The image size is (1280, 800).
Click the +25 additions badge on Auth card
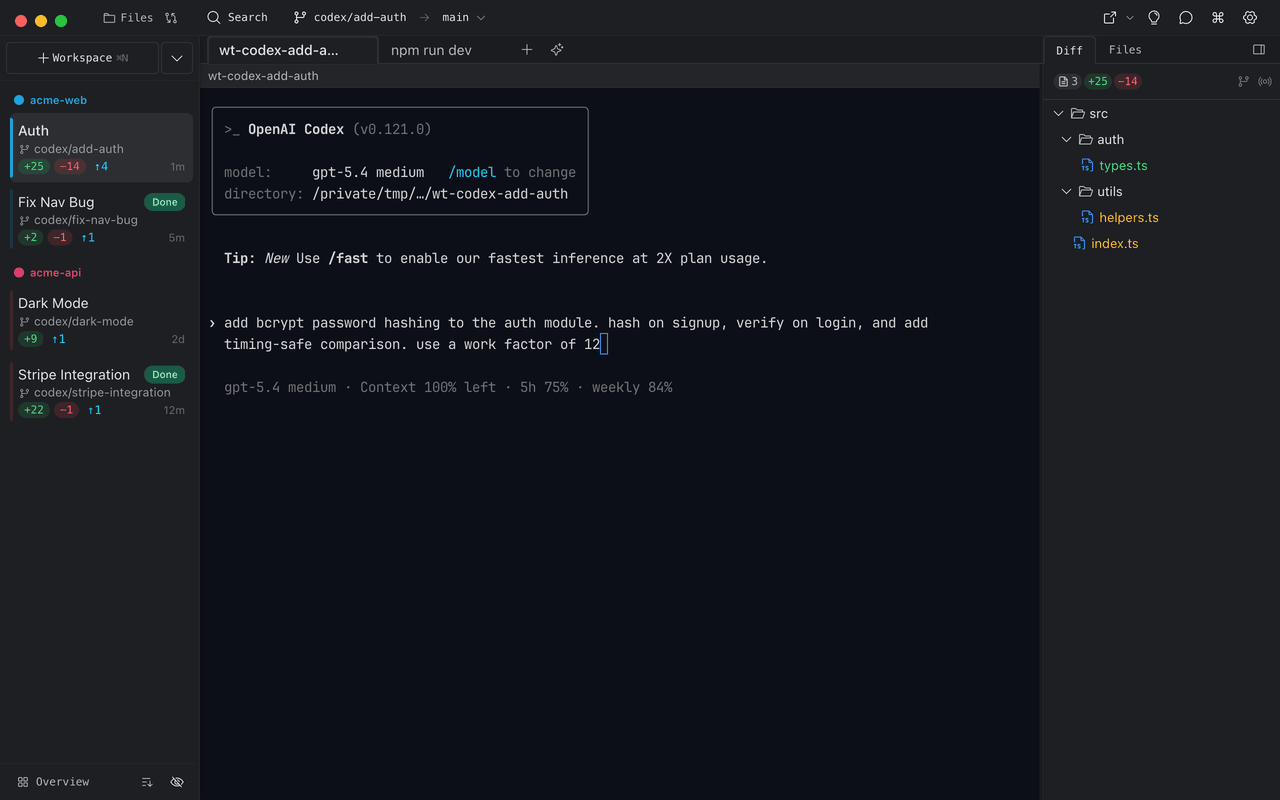point(34,166)
